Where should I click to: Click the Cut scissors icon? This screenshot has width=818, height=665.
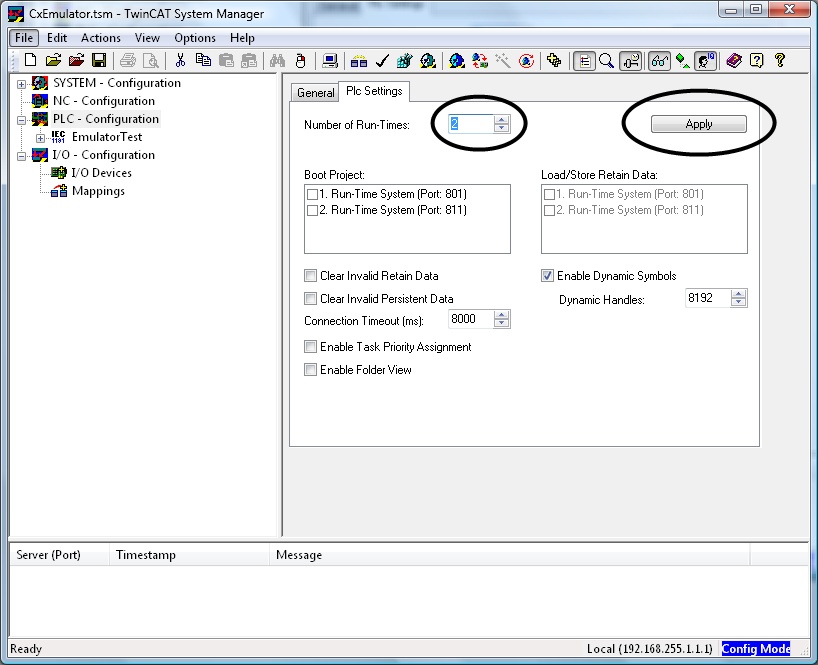pos(181,61)
